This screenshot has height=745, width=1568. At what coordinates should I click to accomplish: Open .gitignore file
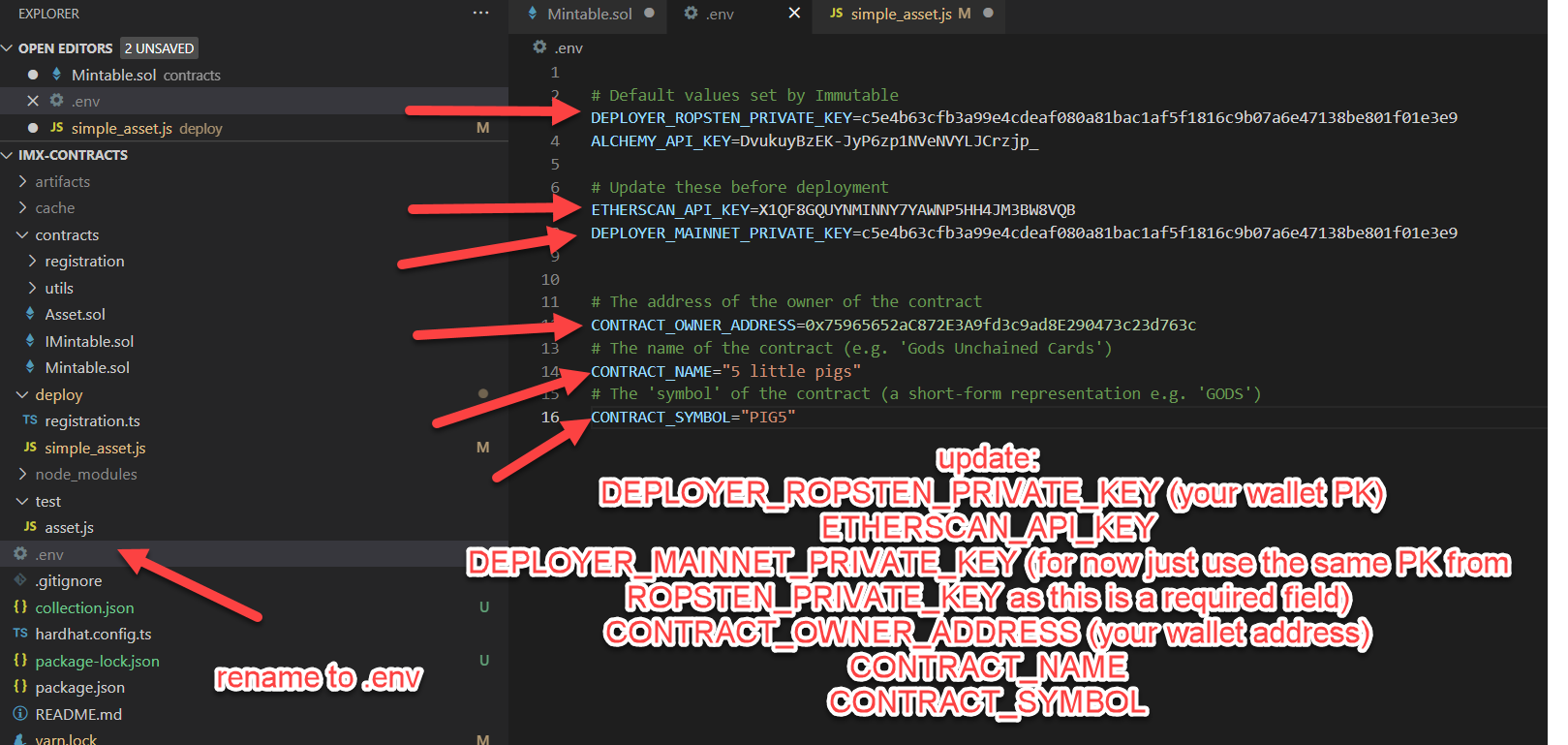click(68, 580)
